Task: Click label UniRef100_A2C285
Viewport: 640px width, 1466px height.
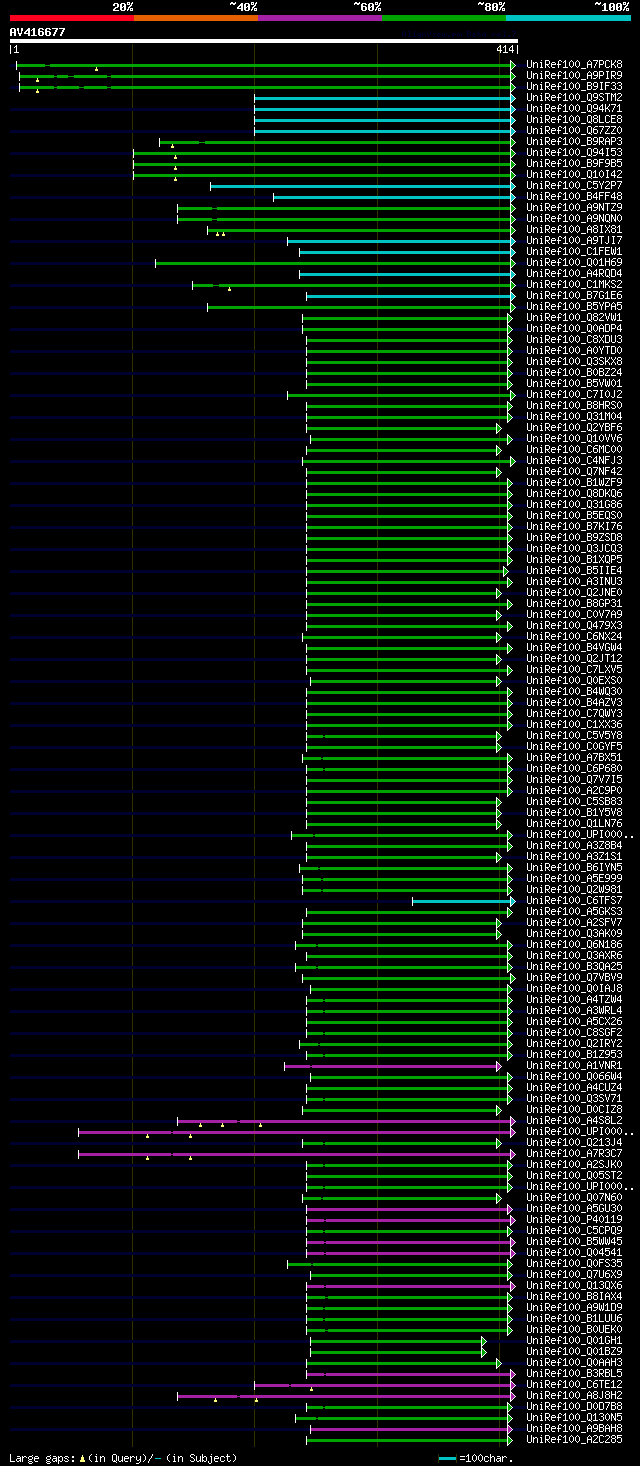Action: 574,1439
